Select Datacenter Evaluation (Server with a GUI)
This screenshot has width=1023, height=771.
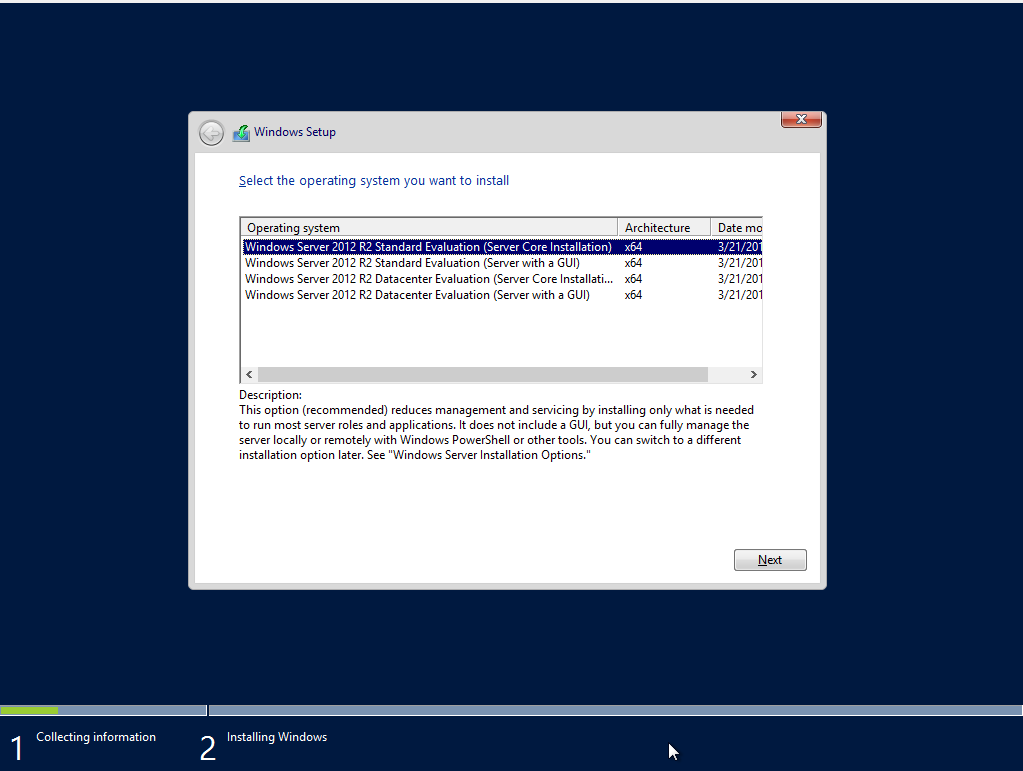pyautogui.click(x=502, y=295)
